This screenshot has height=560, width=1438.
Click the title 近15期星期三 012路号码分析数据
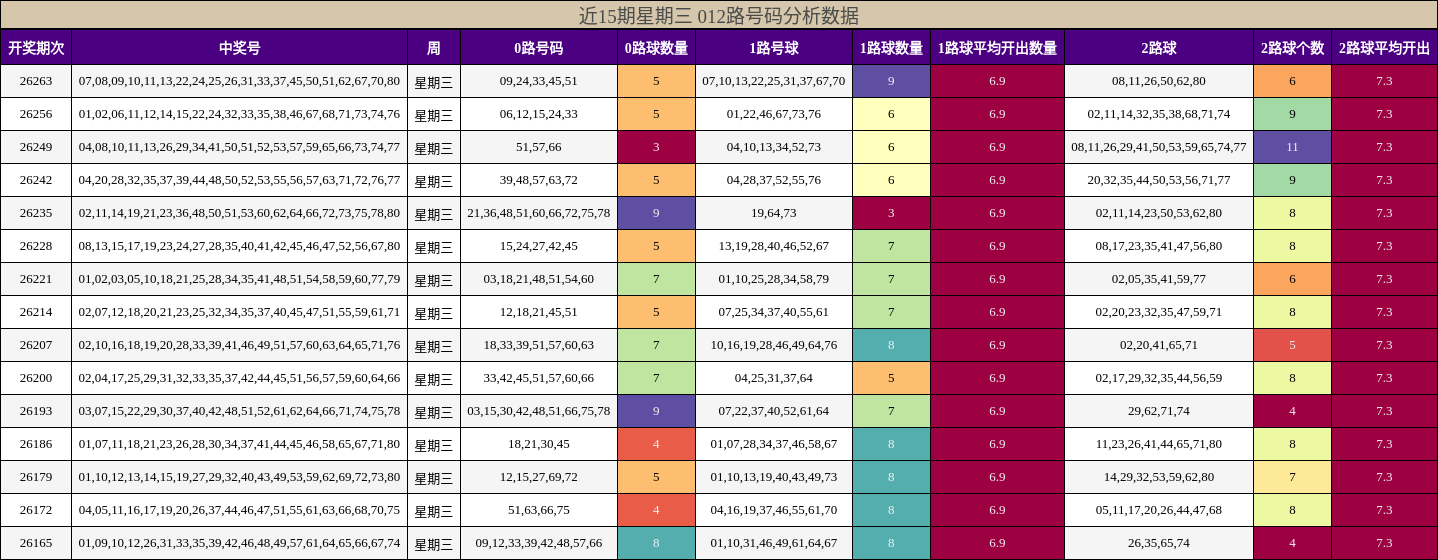(719, 15)
